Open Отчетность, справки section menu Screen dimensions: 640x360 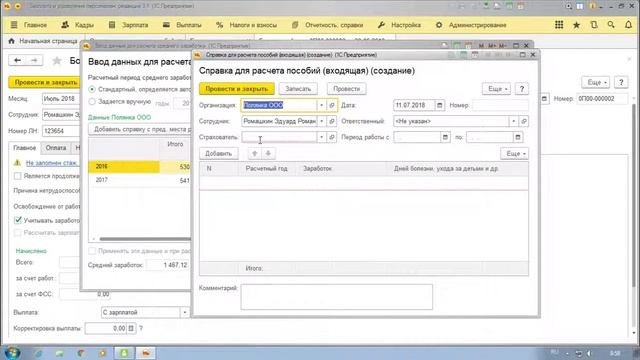327,25
